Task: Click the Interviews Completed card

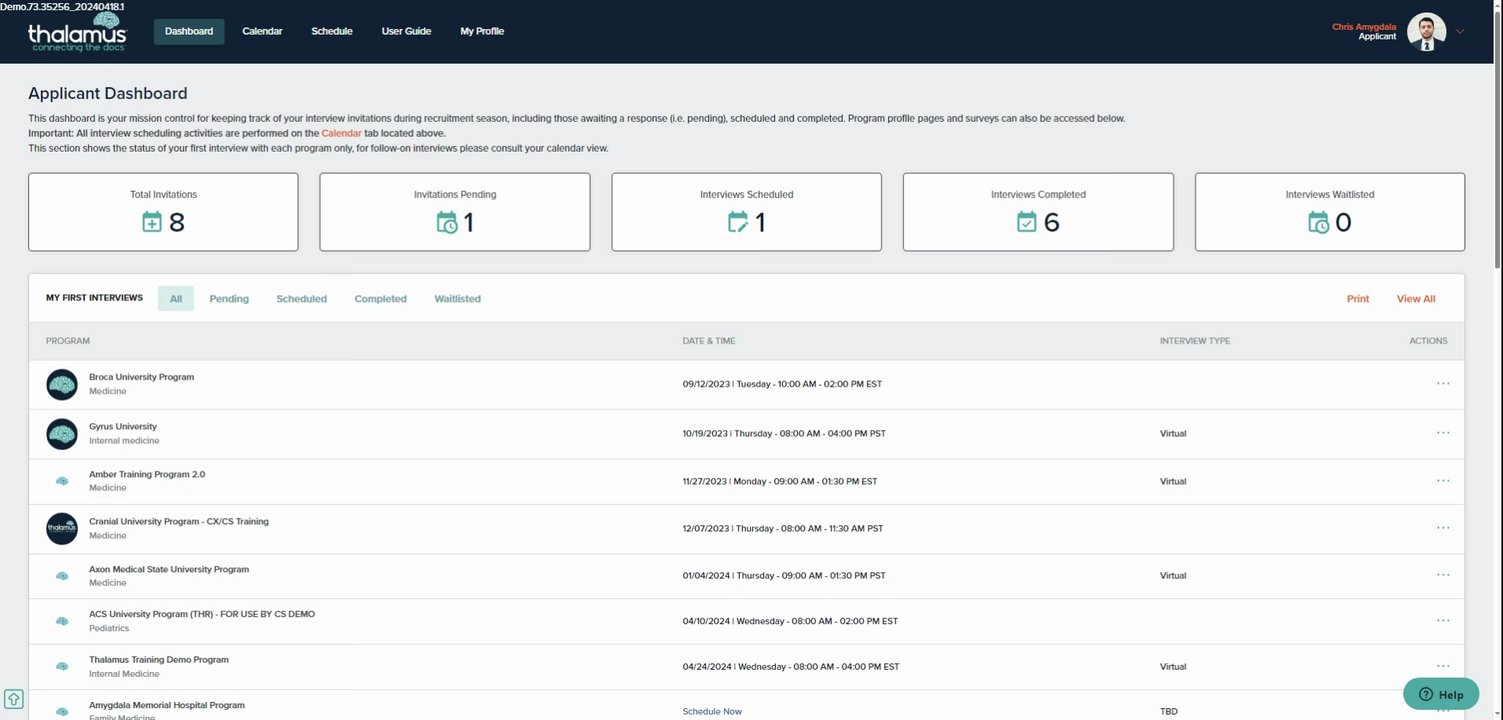Action: 1038,212
